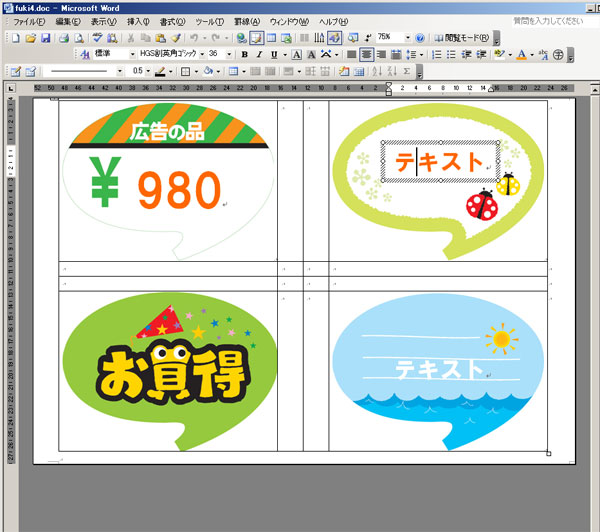Open the HGS font name dropdown
The image size is (600, 532).
(202, 54)
